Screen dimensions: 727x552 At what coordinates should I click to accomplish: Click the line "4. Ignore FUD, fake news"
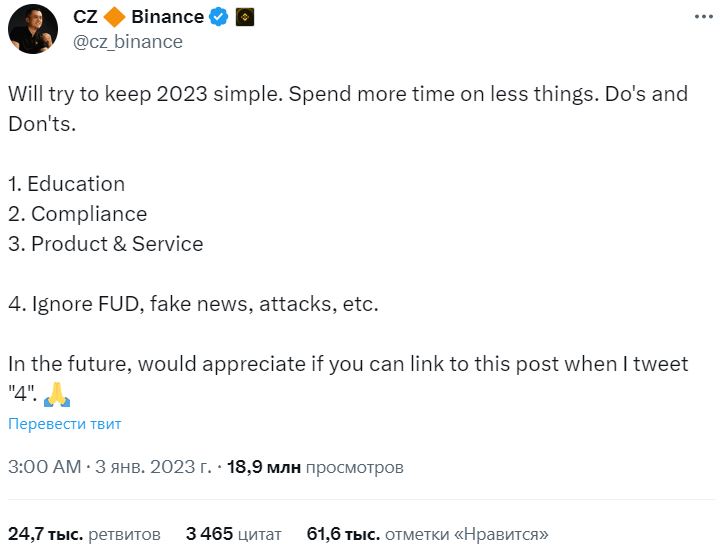coord(193,304)
